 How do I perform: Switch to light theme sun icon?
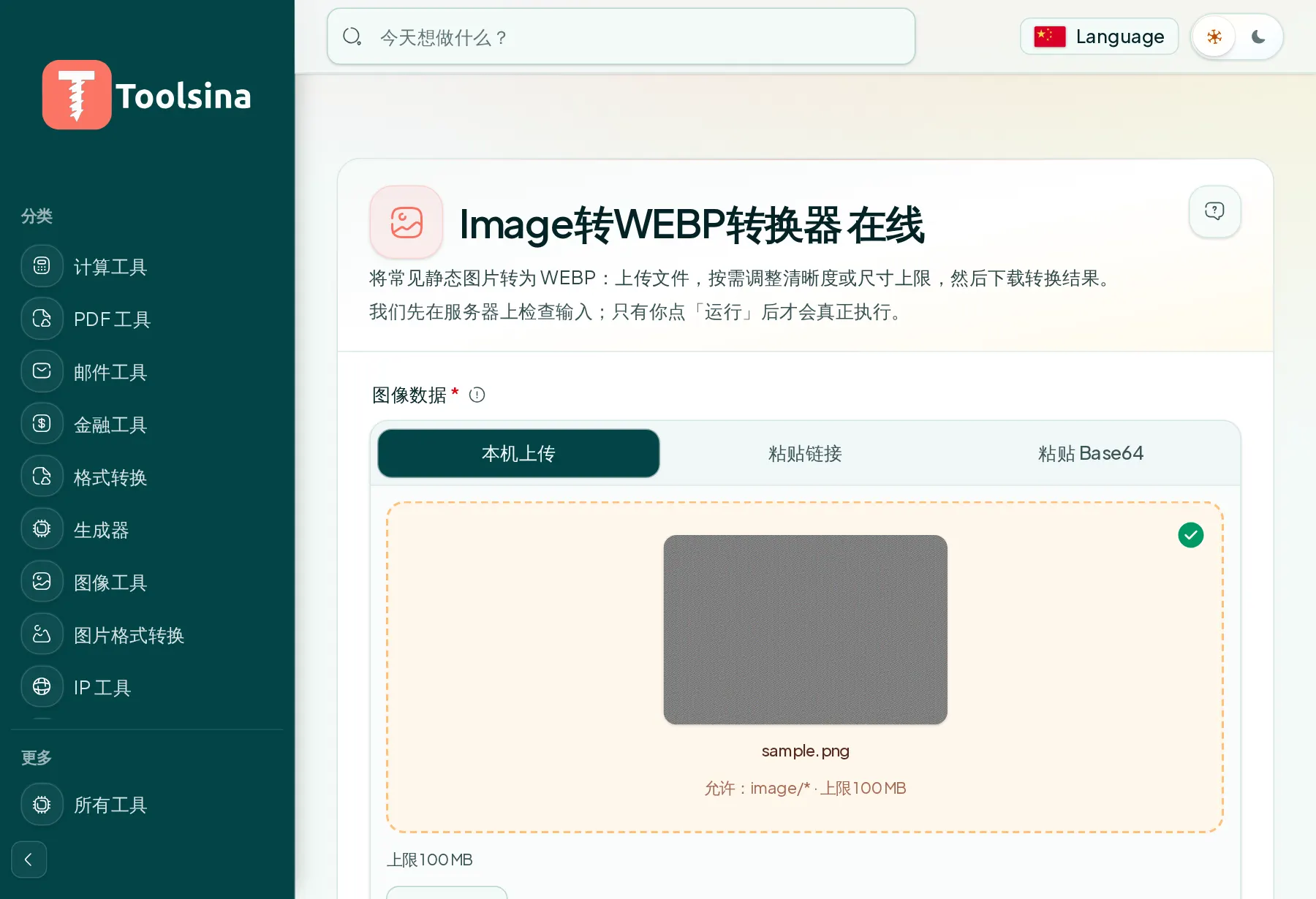click(x=1214, y=37)
